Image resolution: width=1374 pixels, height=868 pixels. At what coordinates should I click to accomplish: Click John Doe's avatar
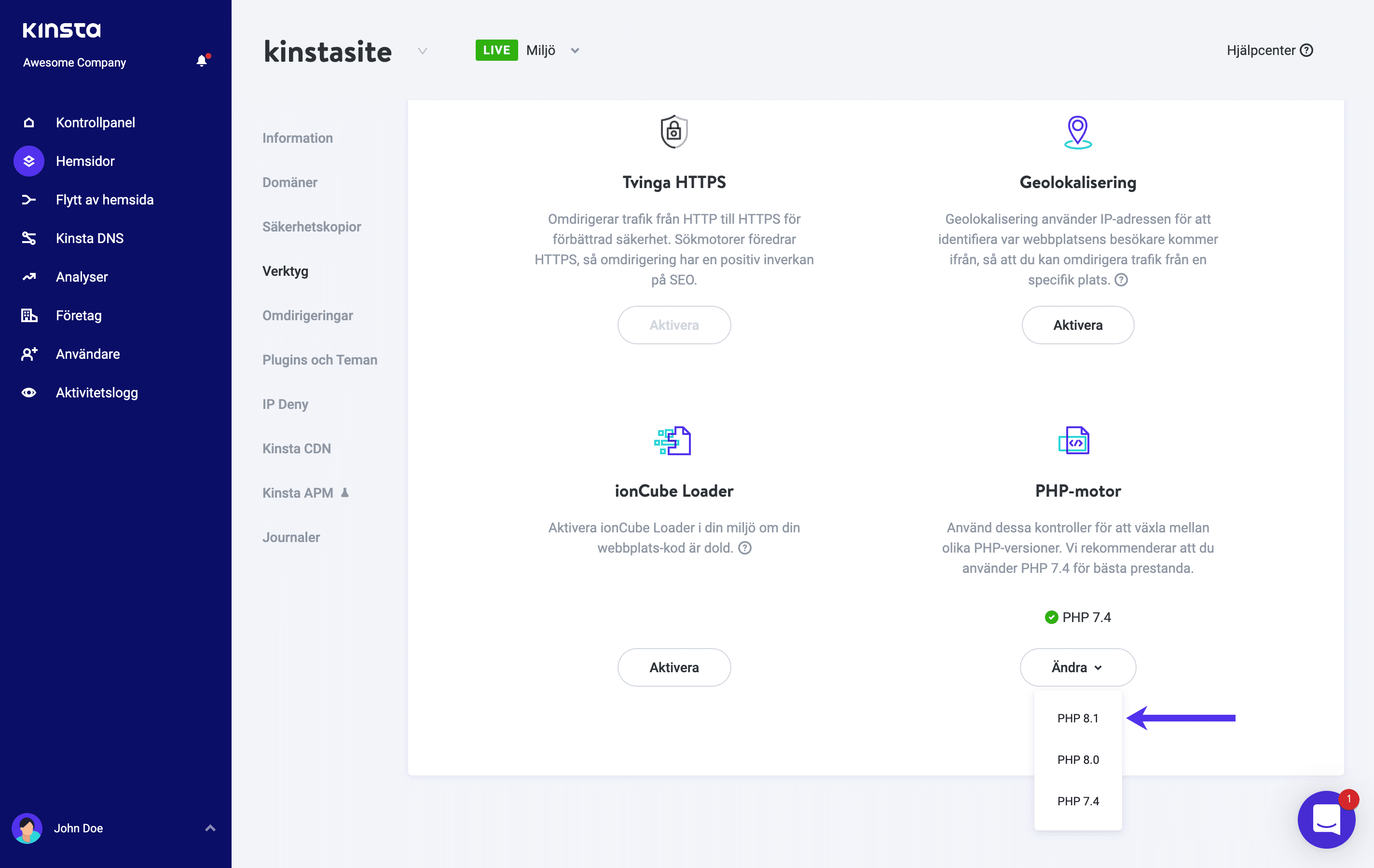pos(27,828)
